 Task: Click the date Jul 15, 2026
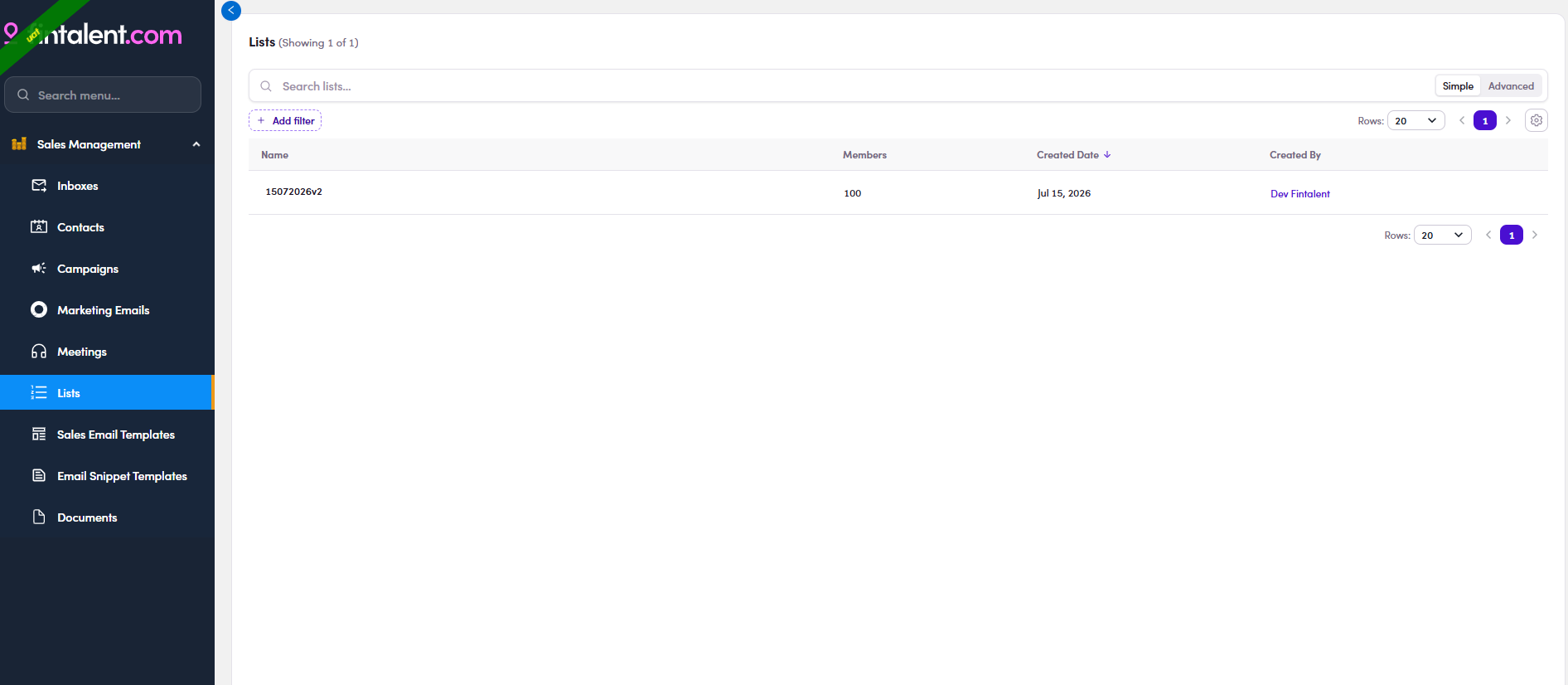tap(1064, 193)
